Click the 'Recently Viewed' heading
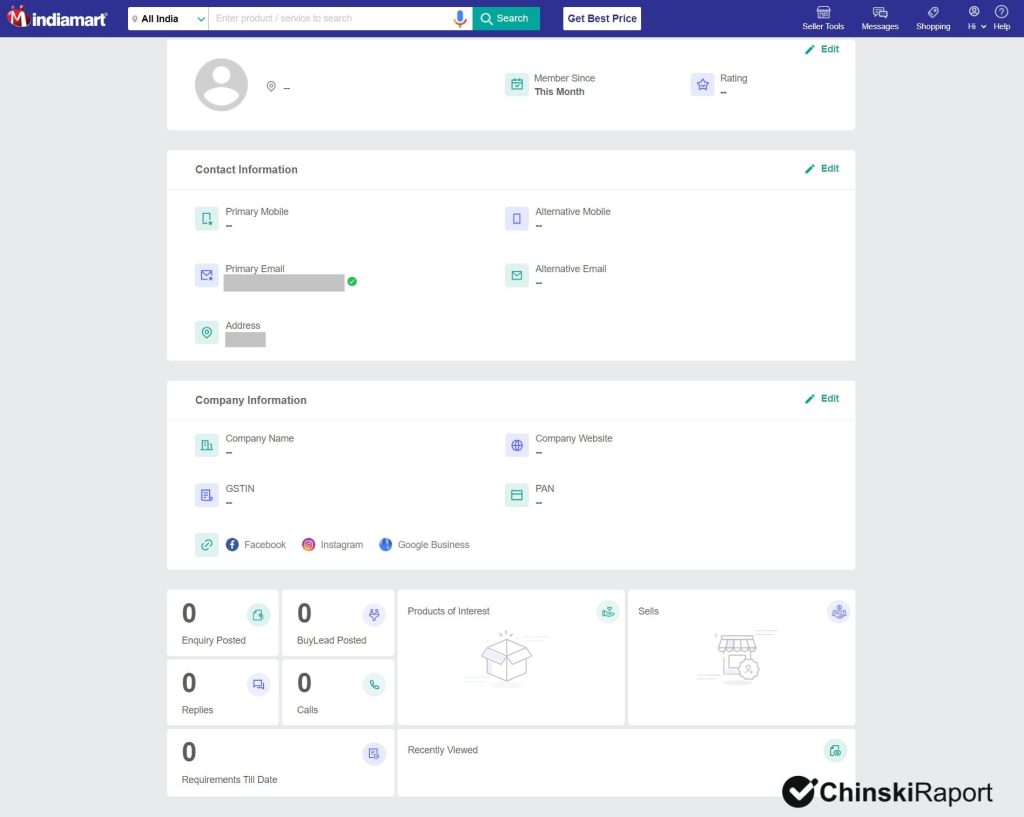The image size is (1024, 817). click(443, 750)
